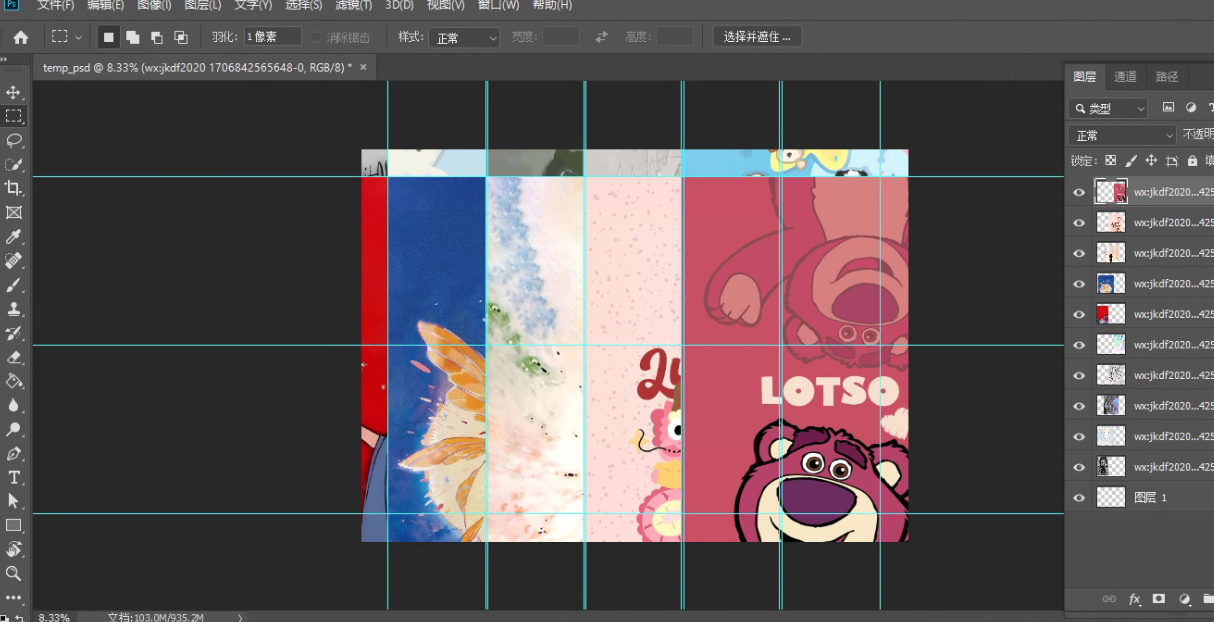Choose New Selection mode in options bar

coord(108,37)
